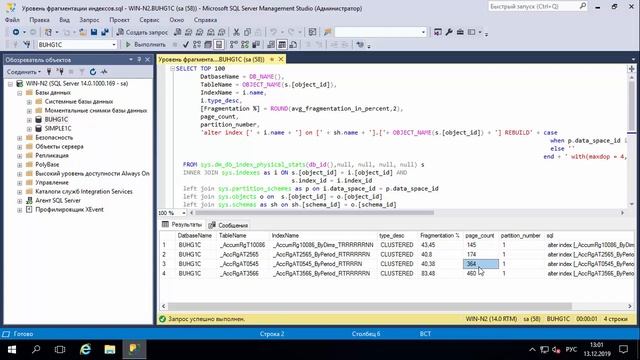The width and height of the screenshot is (640, 360).
Task: Refresh the Object Explorer tree
Action: point(93,72)
